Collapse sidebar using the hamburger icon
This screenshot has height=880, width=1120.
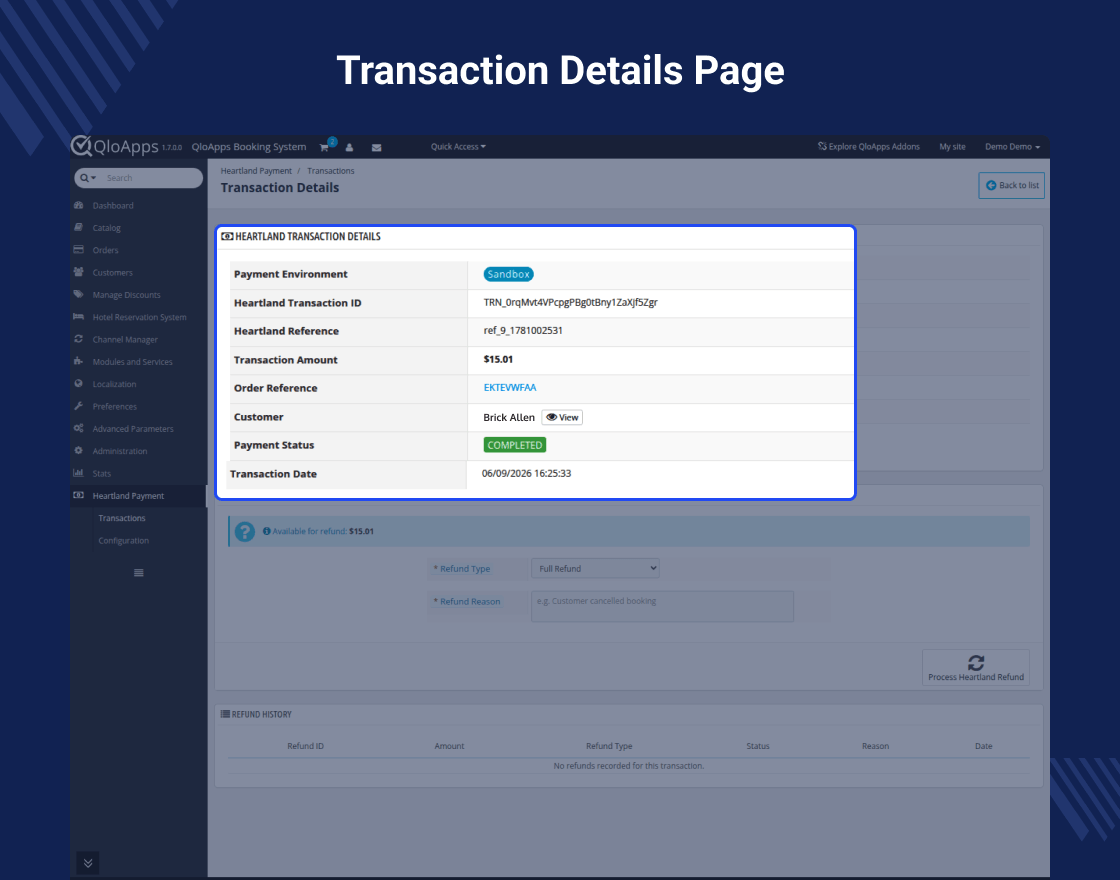click(x=139, y=573)
